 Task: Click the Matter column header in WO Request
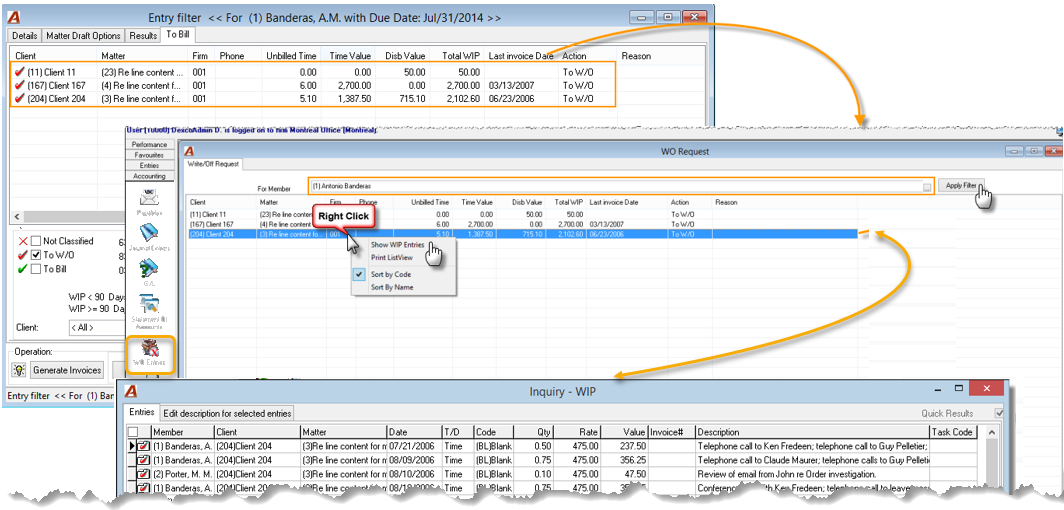pos(290,202)
